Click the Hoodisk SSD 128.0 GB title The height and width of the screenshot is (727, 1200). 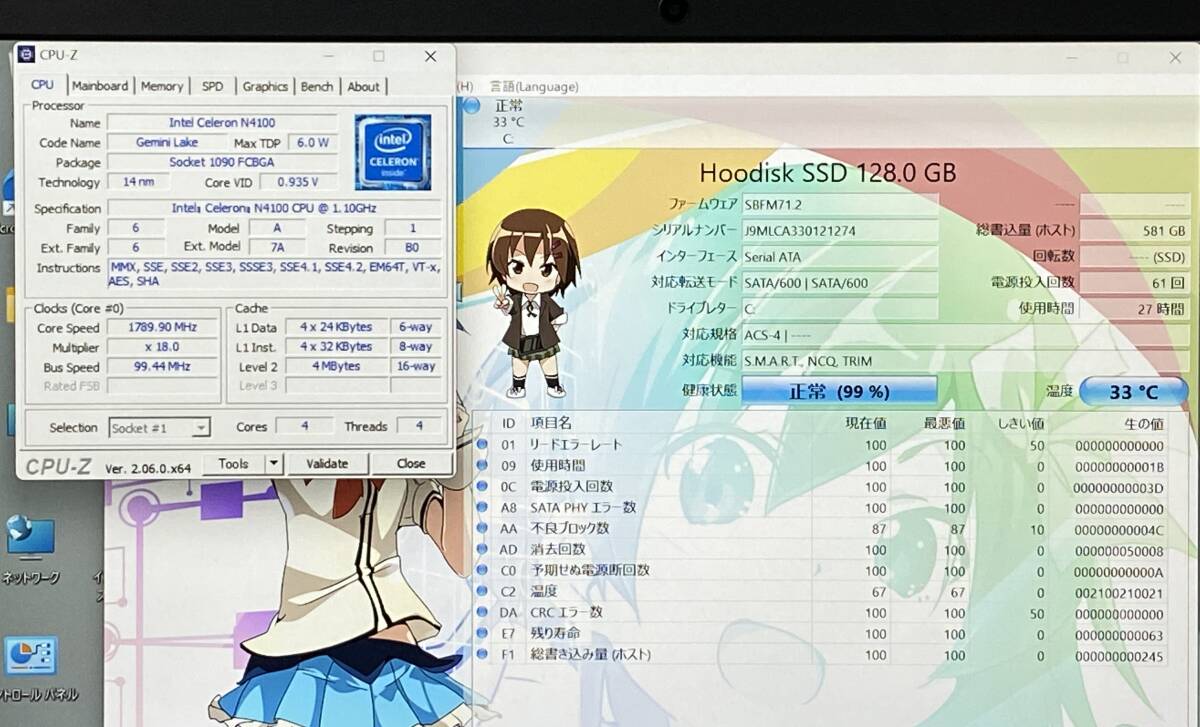pos(827,173)
